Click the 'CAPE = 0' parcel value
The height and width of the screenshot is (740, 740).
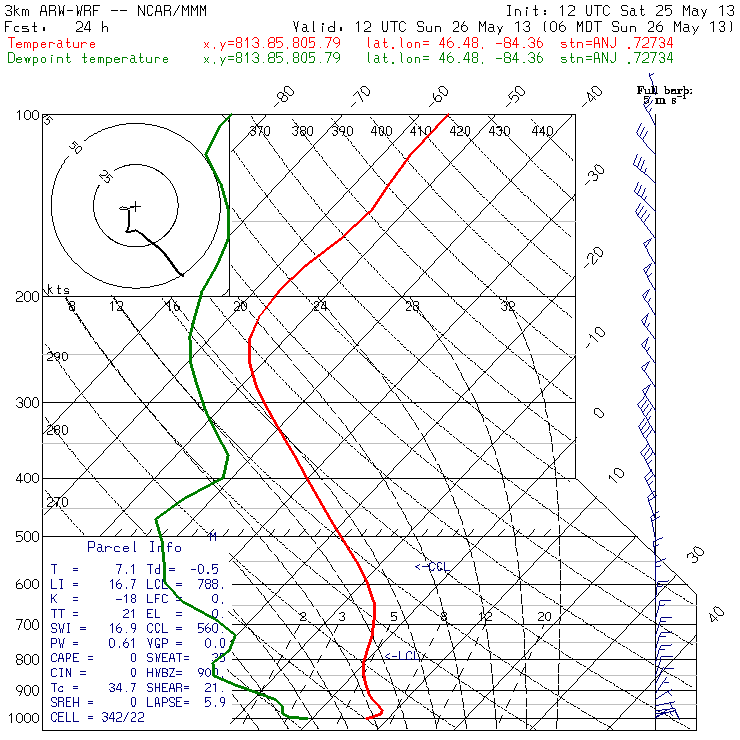tap(93, 658)
